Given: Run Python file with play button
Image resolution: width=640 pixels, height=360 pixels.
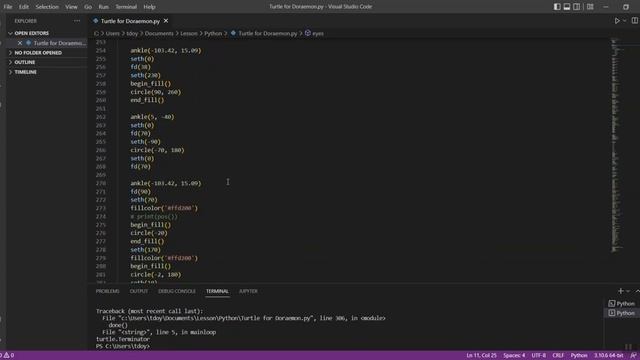Looking at the screenshot, I should click(x=617, y=21).
